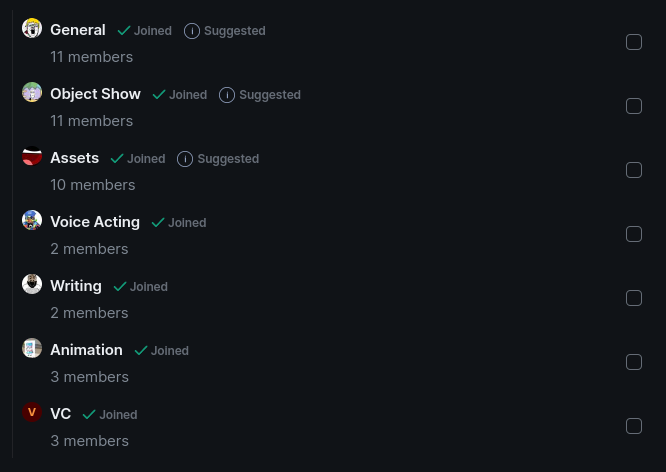Viewport: 666px width, 472px height.
Task: Open the Animation room name
Action: pyautogui.click(x=86, y=350)
